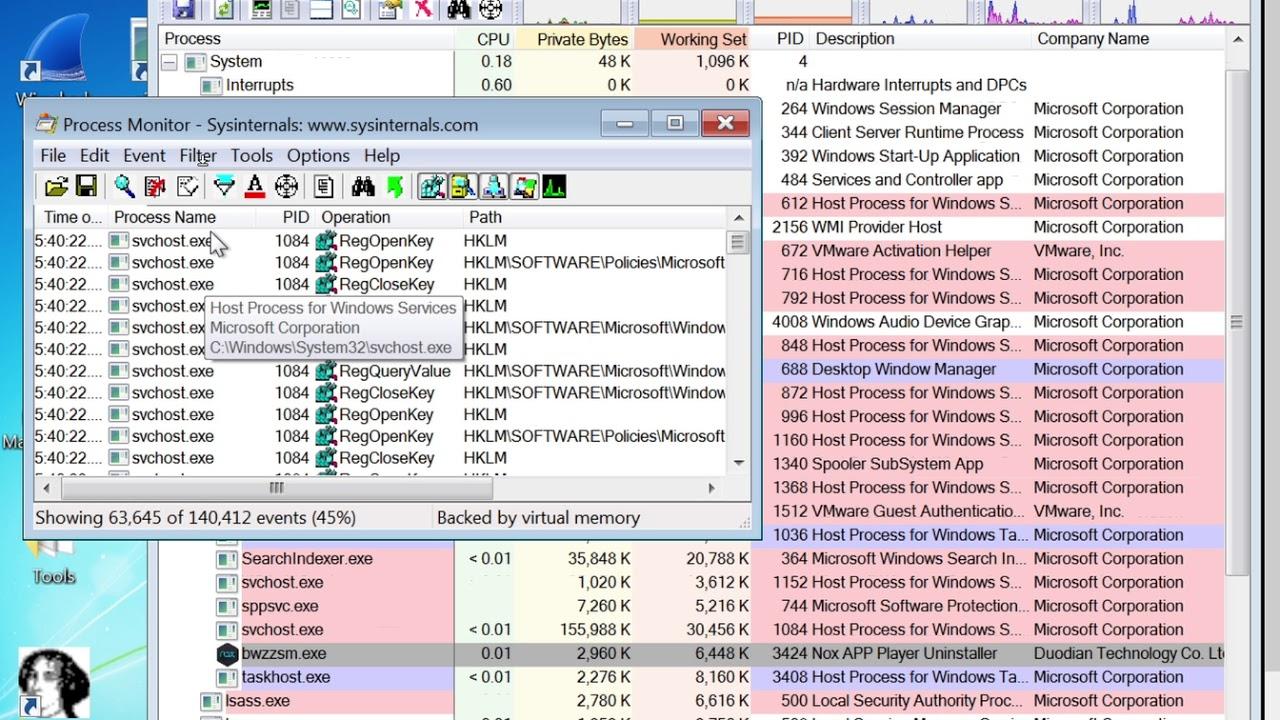
Task: Toggle Show Registry Activity filter
Action: 432,186
